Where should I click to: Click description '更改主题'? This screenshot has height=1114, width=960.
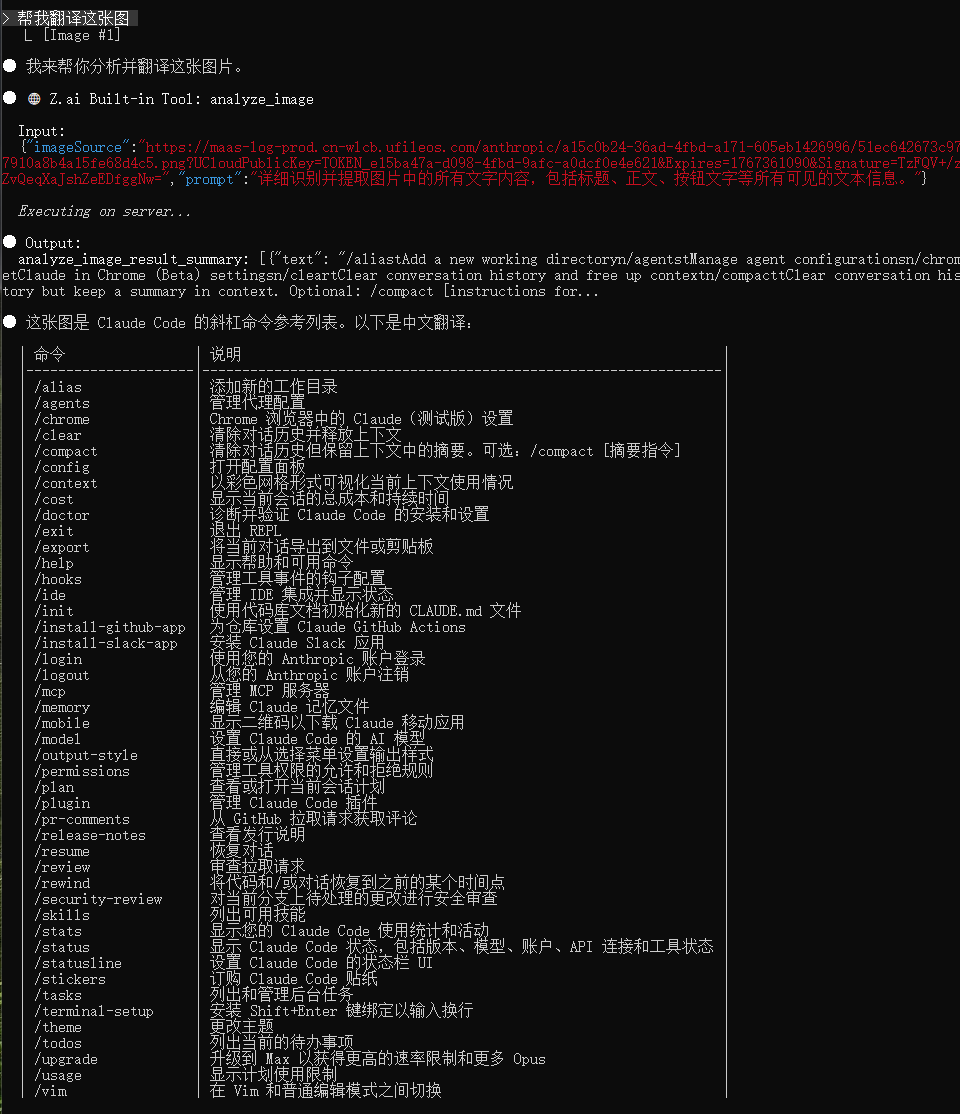coord(242,1027)
